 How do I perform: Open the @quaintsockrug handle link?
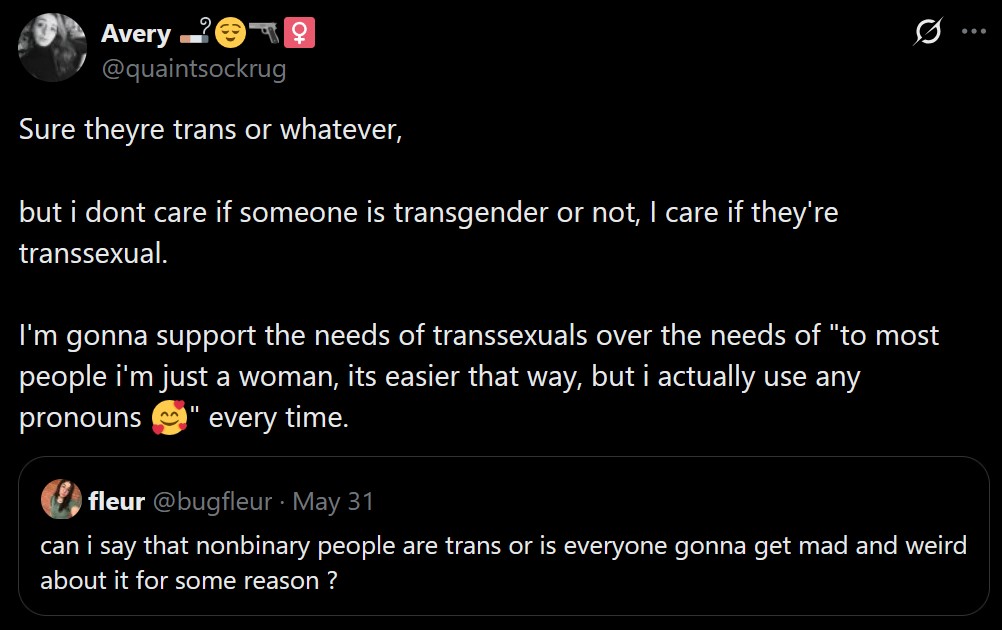194,68
